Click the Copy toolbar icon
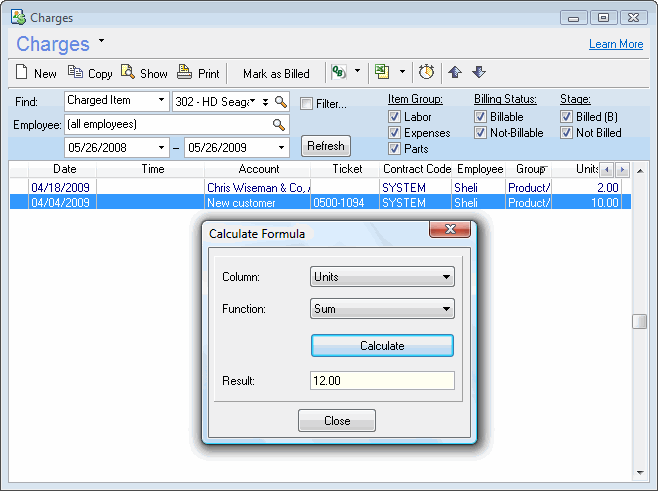658x491 pixels. tap(76, 73)
